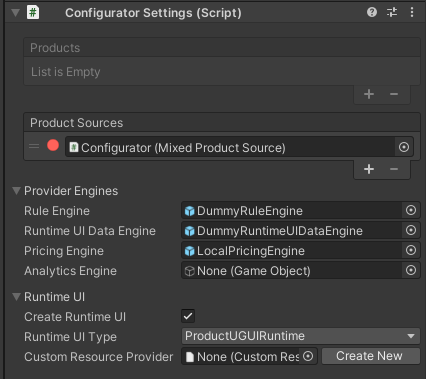
Task: Click the red status dot beside Configurator source
Action: tap(53, 145)
